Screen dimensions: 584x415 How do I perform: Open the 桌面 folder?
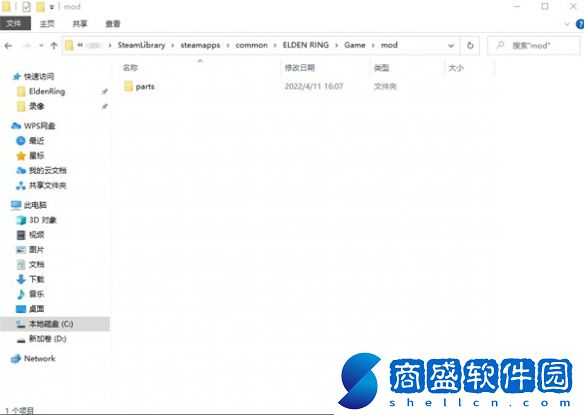(36, 309)
